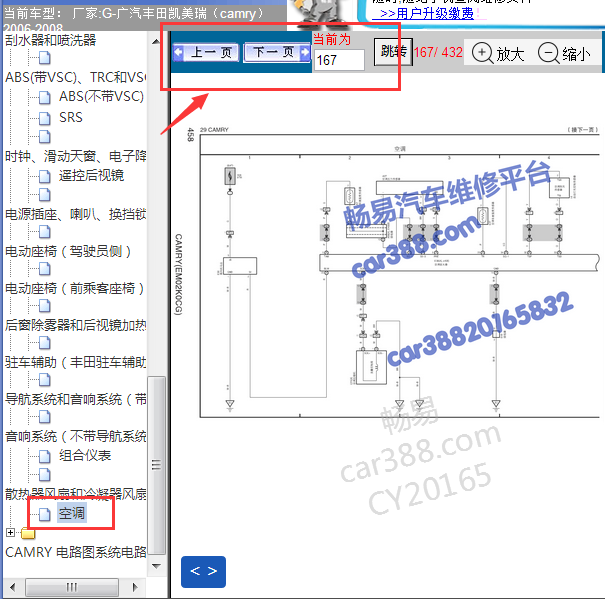The height and width of the screenshot is (599, 605).
Task: Open page icon under 电动座椅（驾驶员侧）
Action: (x=45, y=269)
